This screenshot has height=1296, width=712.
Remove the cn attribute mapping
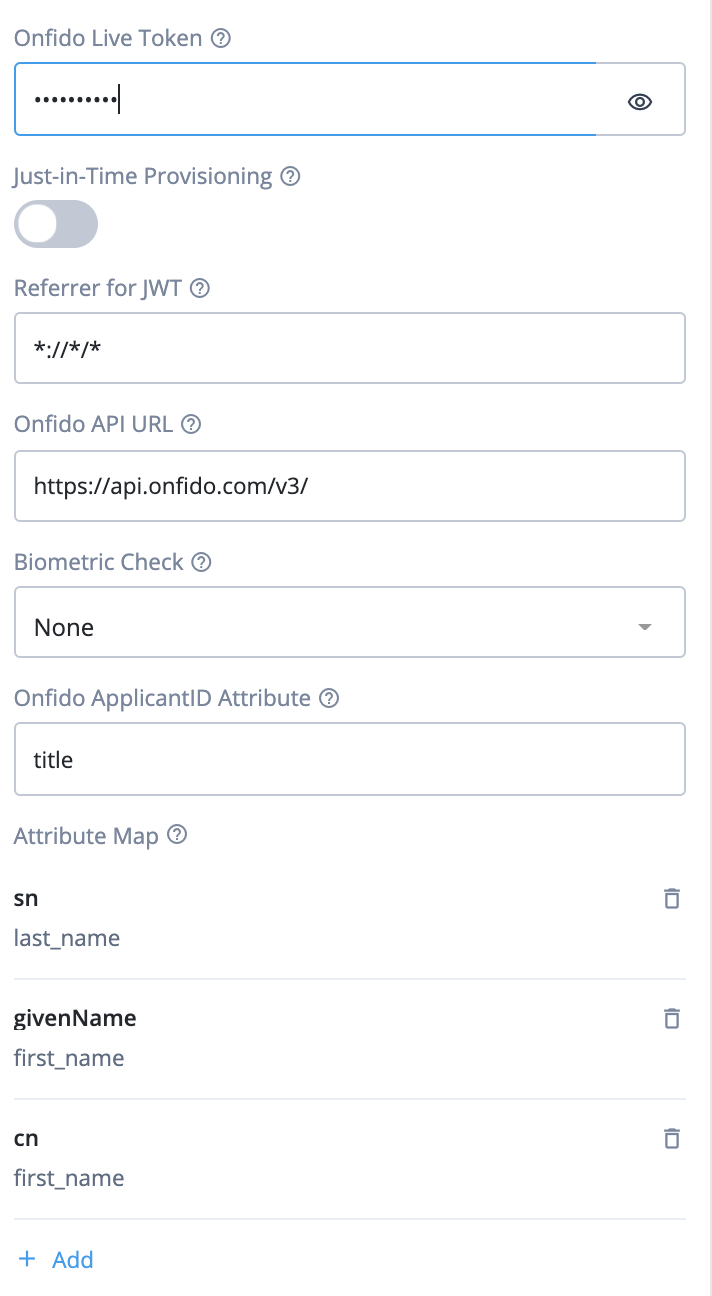(x=672, y=1138)
